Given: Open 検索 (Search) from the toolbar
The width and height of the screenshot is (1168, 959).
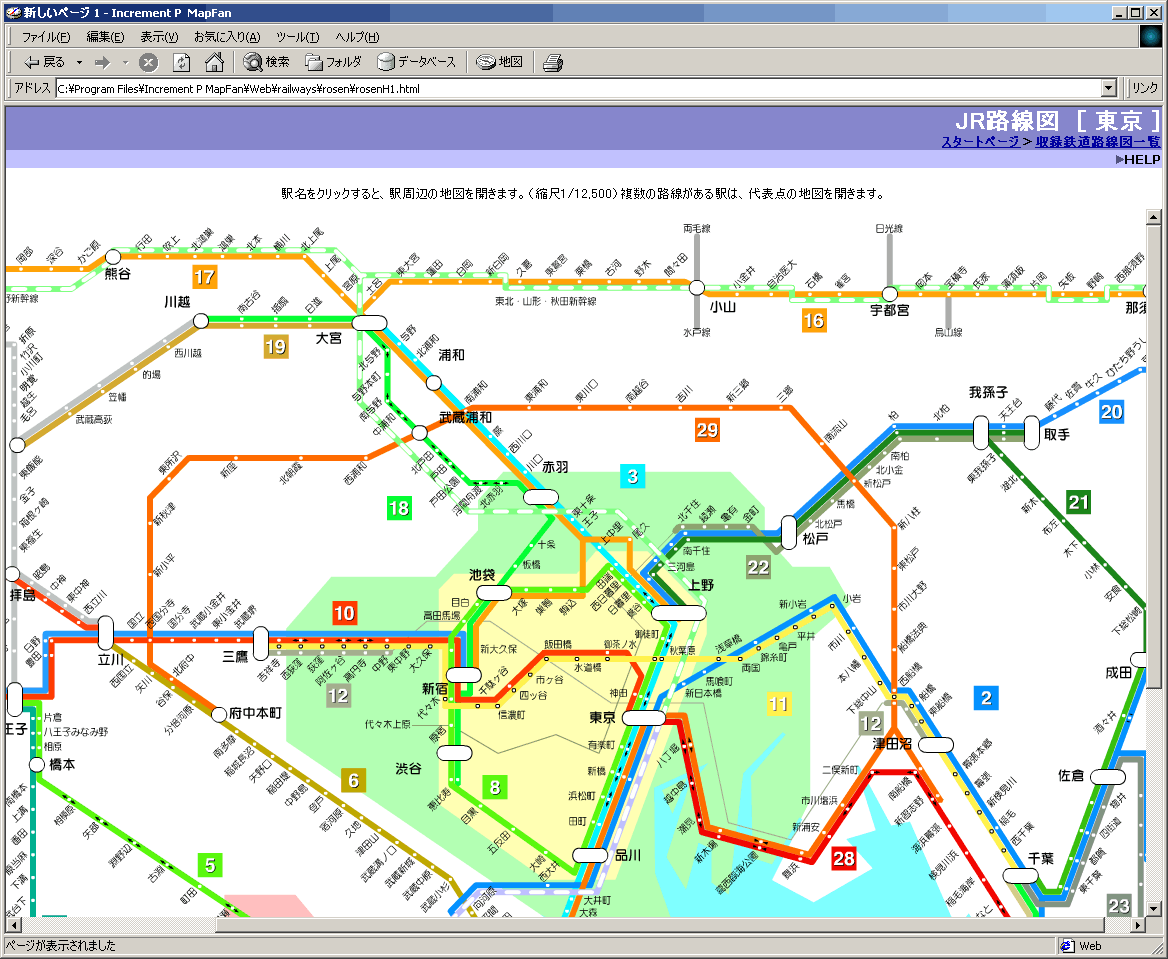Looking at the screenshot, I should click(266, 62).
